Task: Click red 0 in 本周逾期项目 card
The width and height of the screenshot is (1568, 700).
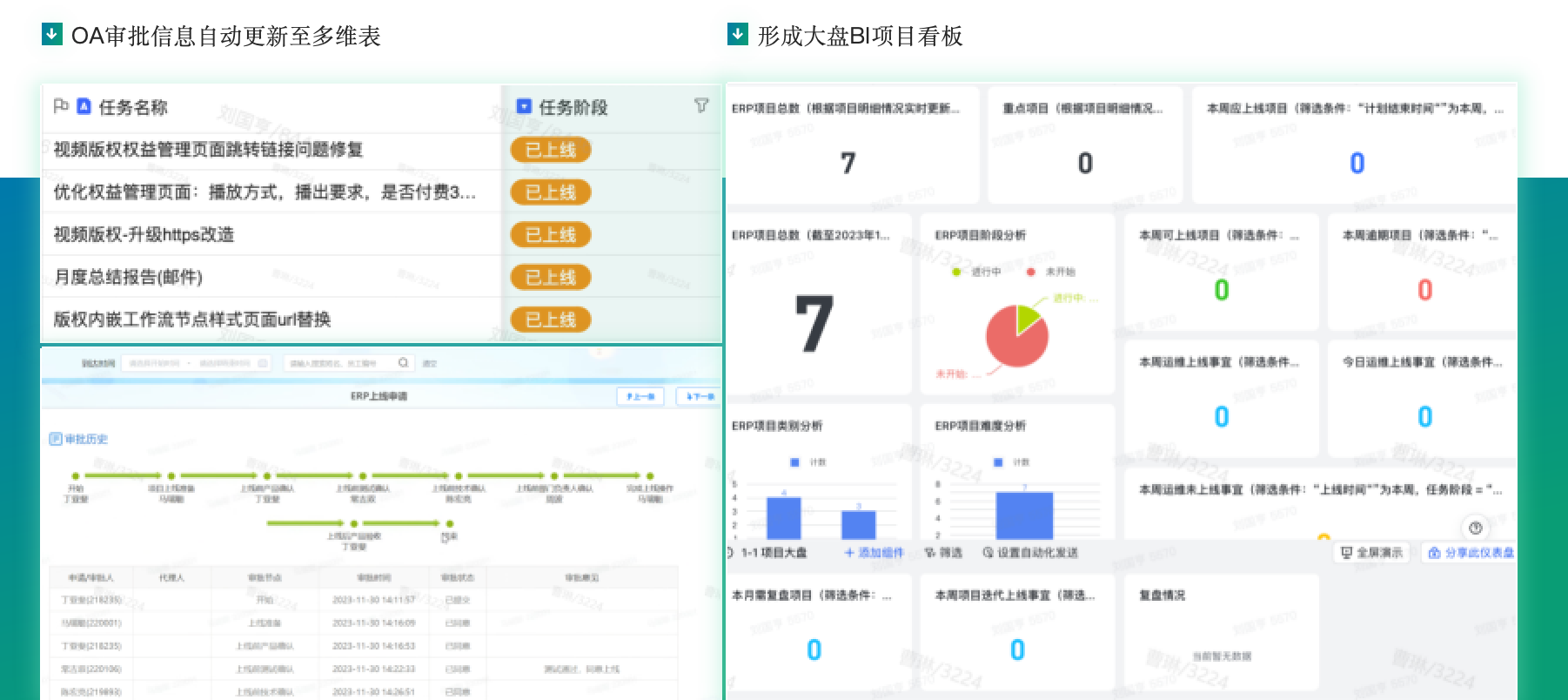Action: point(1424,290)
